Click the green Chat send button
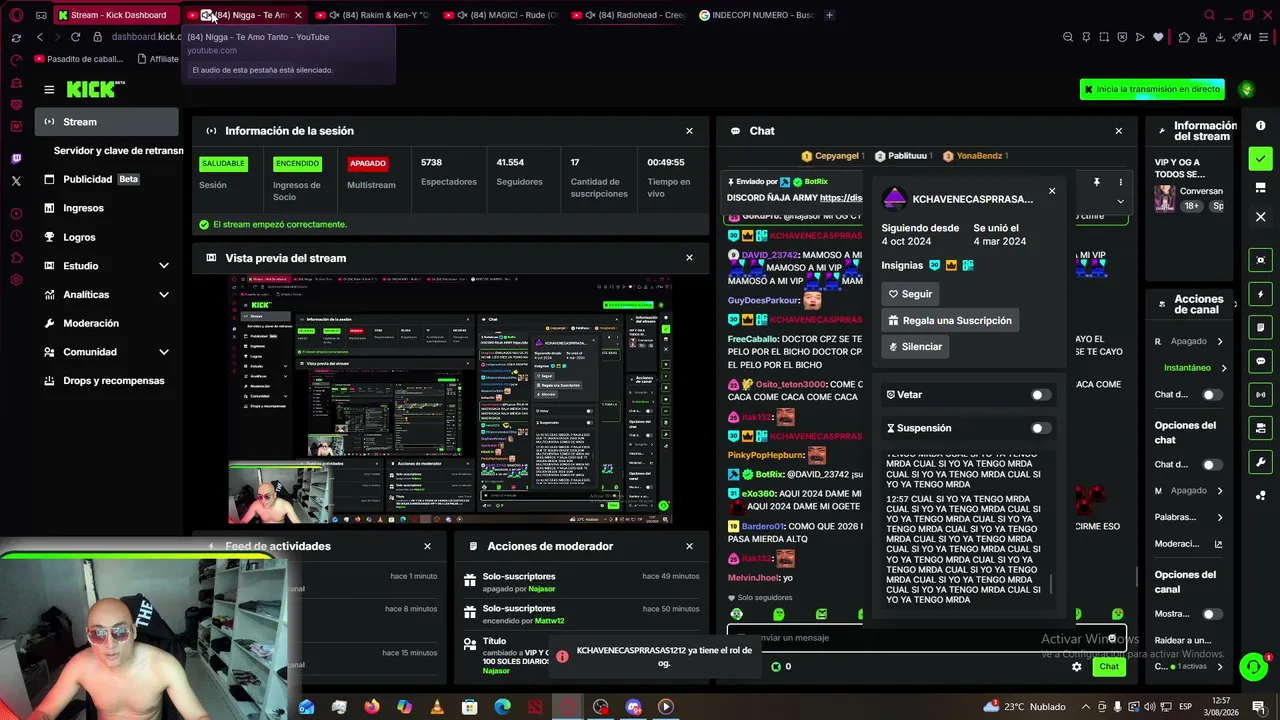Viewport: 1280px width, 720px height. 1109,666
